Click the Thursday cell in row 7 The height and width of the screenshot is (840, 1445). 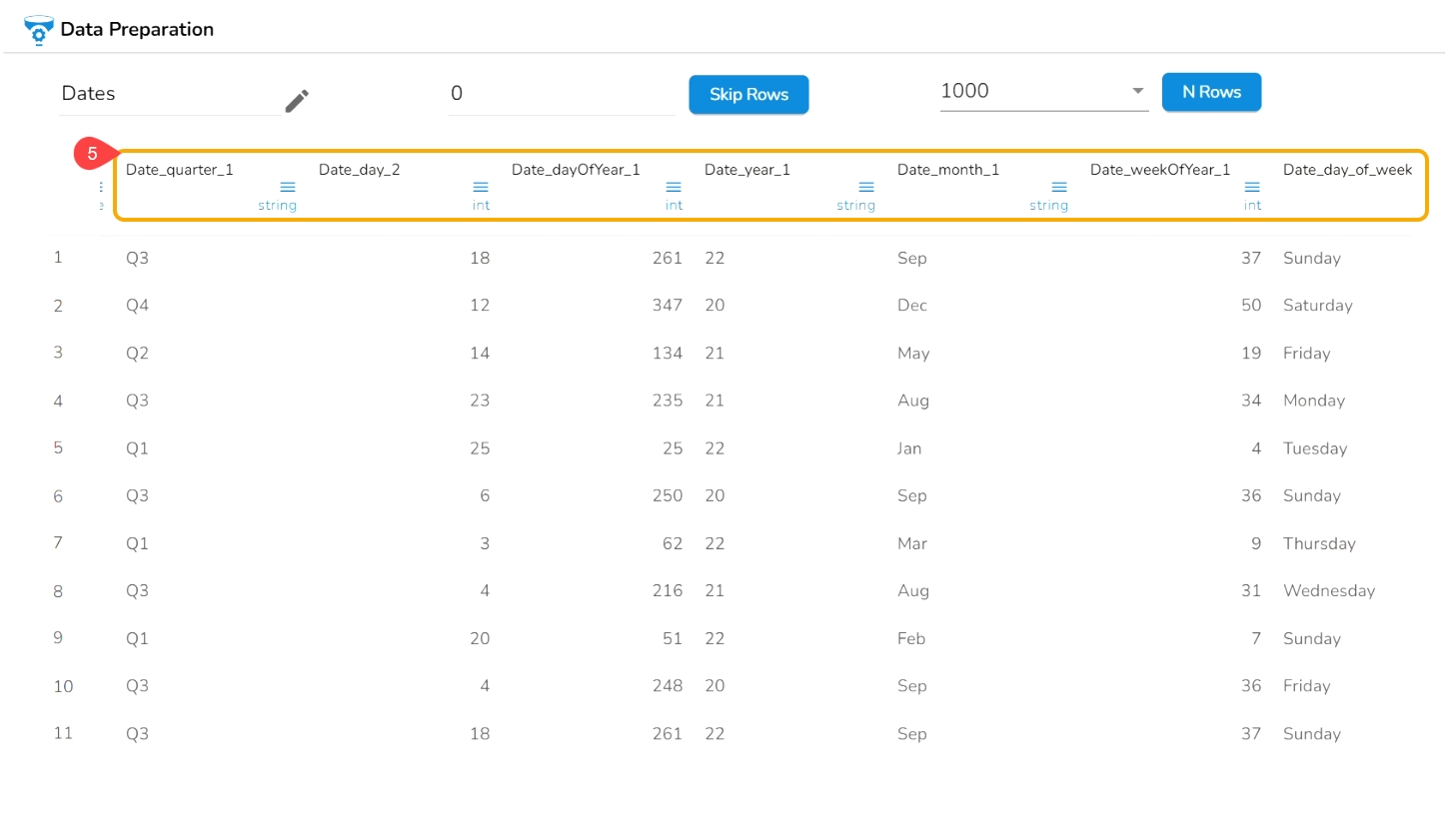coord(1319,543)
